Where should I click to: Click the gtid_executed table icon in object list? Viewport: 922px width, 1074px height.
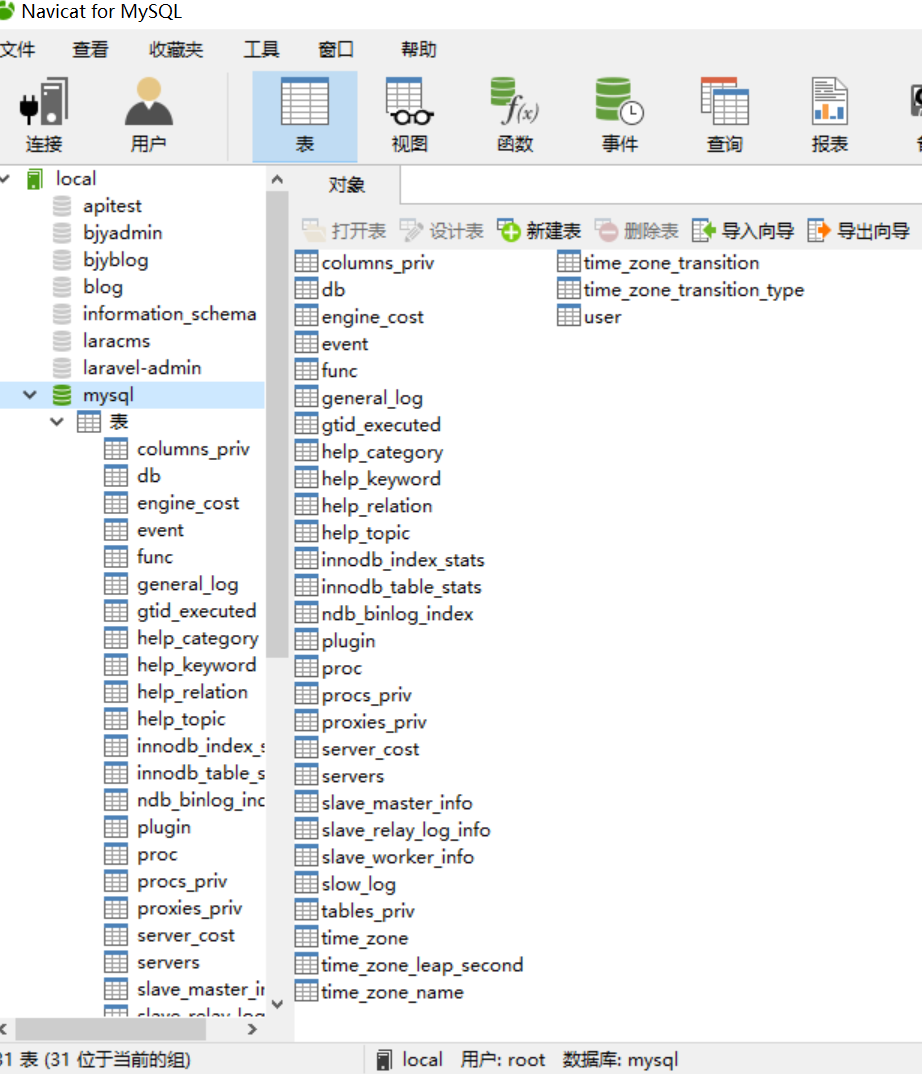(306, 425)
